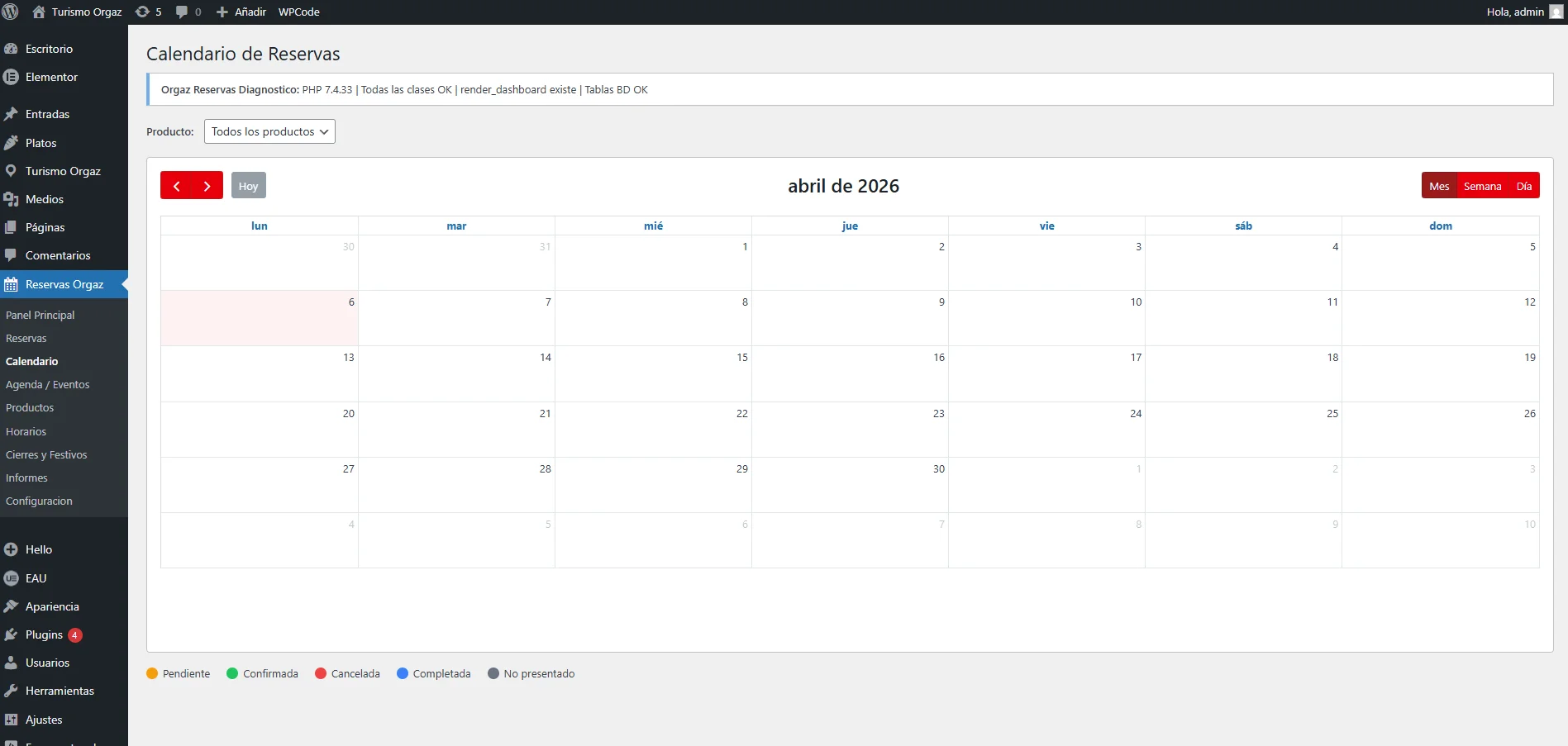Open the Todos los productos dropdown

point(269,131)
